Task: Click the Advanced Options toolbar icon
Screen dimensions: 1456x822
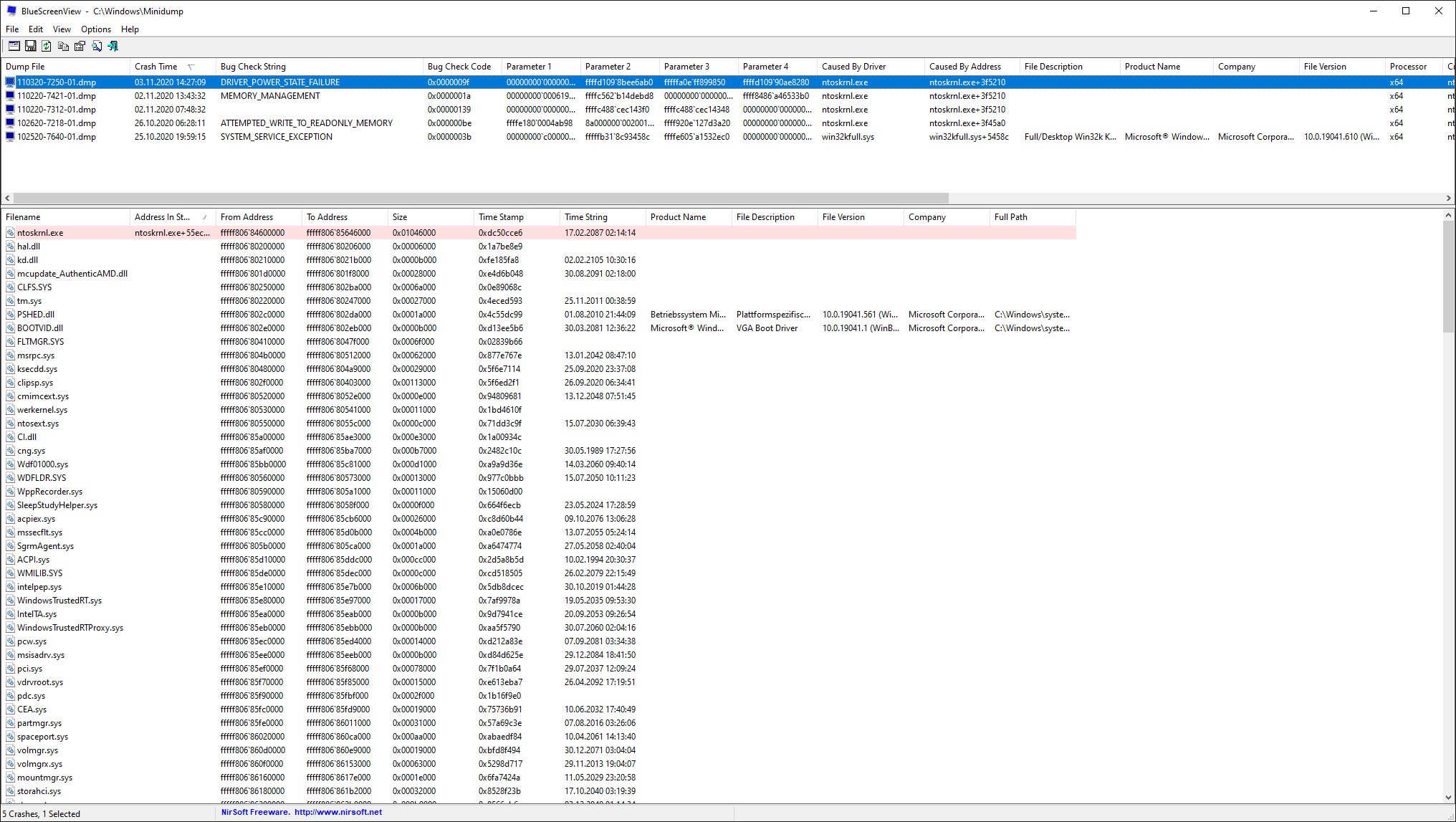Action: click(x=14, y=46)
